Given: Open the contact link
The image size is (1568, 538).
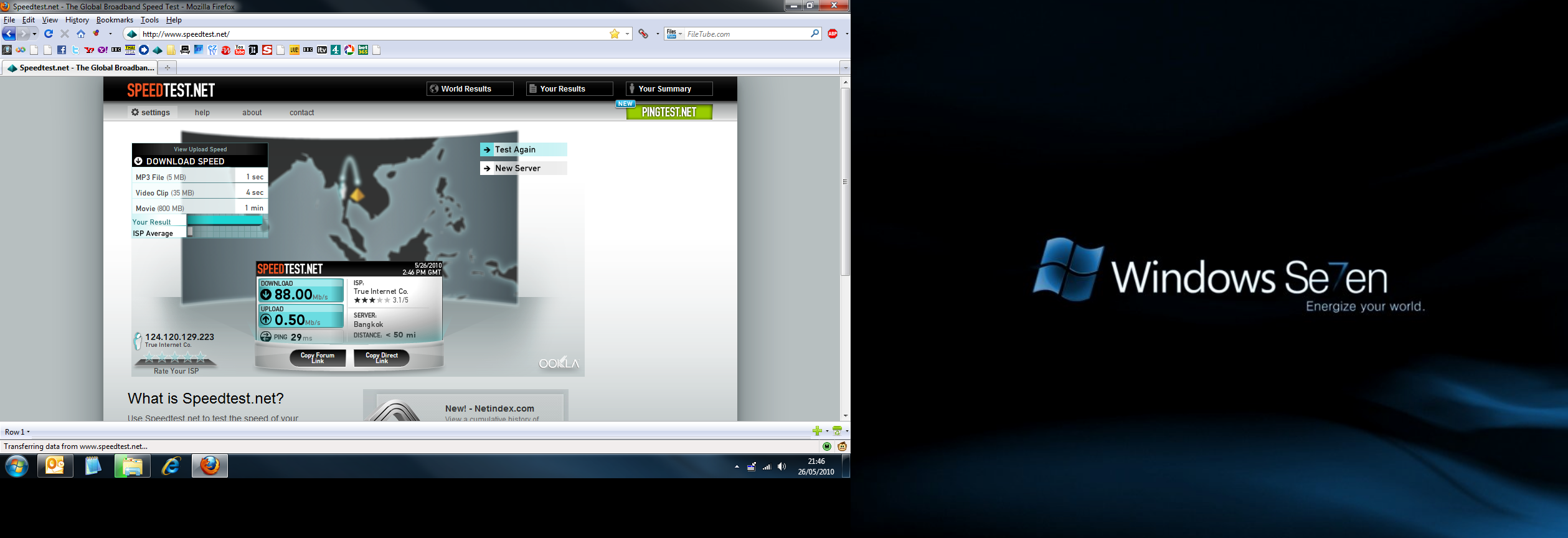Looking at the screenshot, I should pos(302,113).
